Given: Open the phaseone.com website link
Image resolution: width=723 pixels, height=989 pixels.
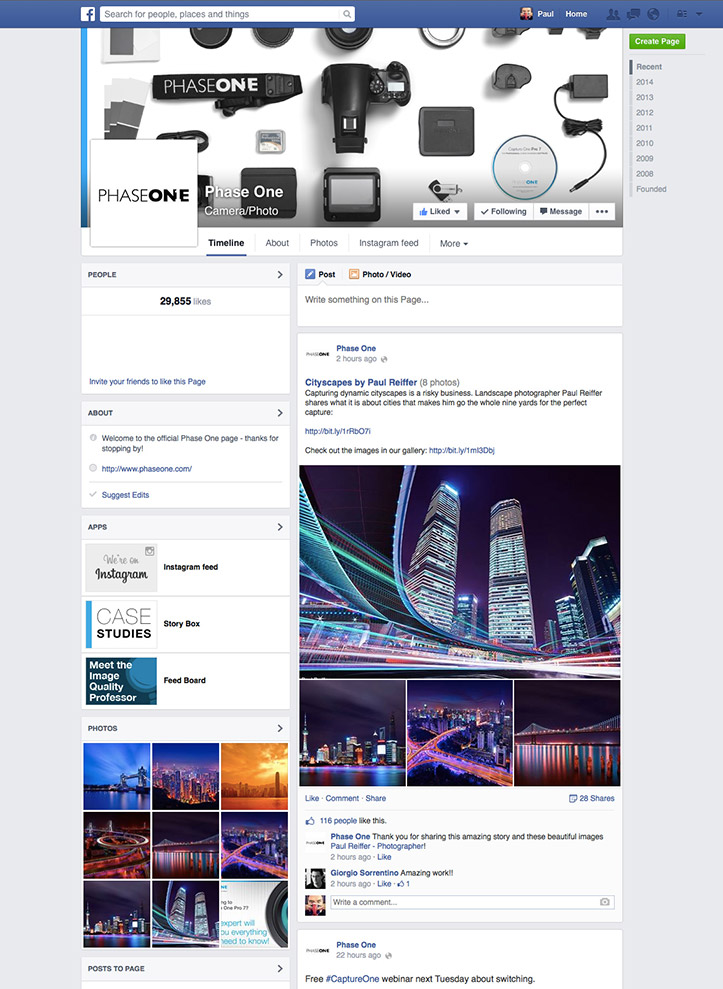Looking at the screenshot, I should coord(146,469).
